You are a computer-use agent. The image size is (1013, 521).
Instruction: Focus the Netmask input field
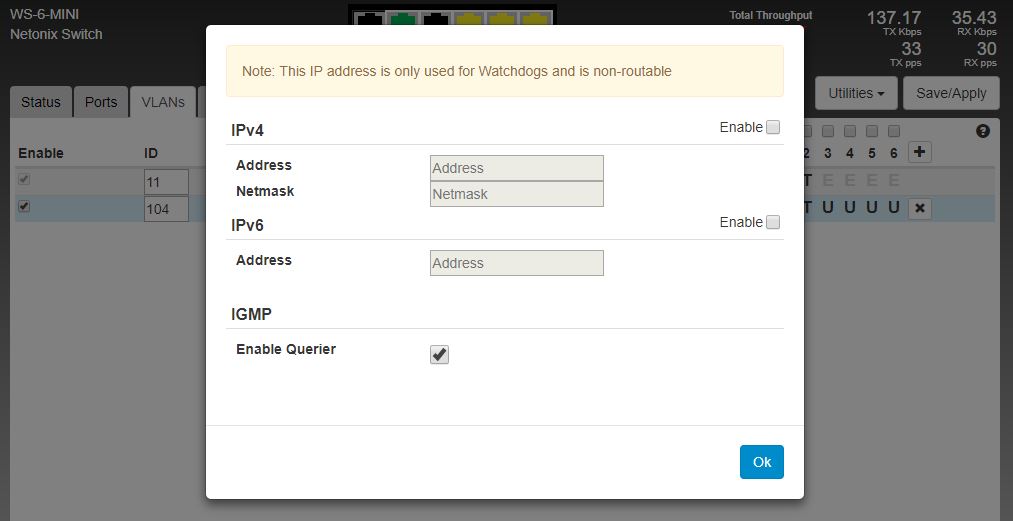coord(516,194)
